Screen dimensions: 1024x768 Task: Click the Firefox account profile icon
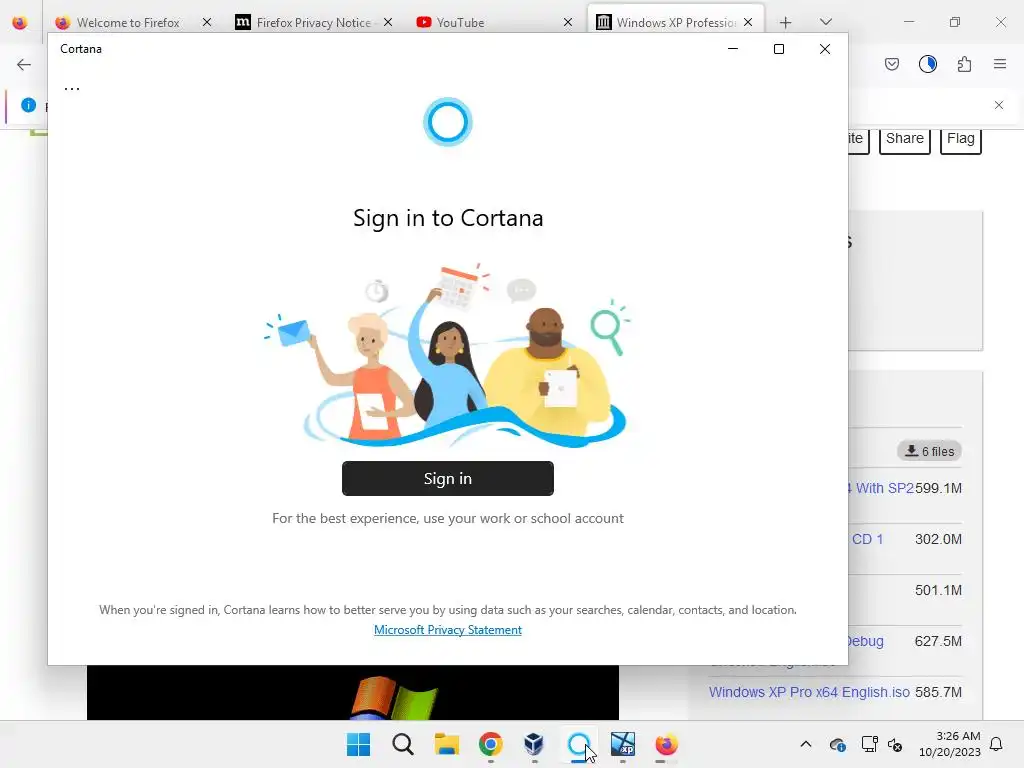(928, 64)
